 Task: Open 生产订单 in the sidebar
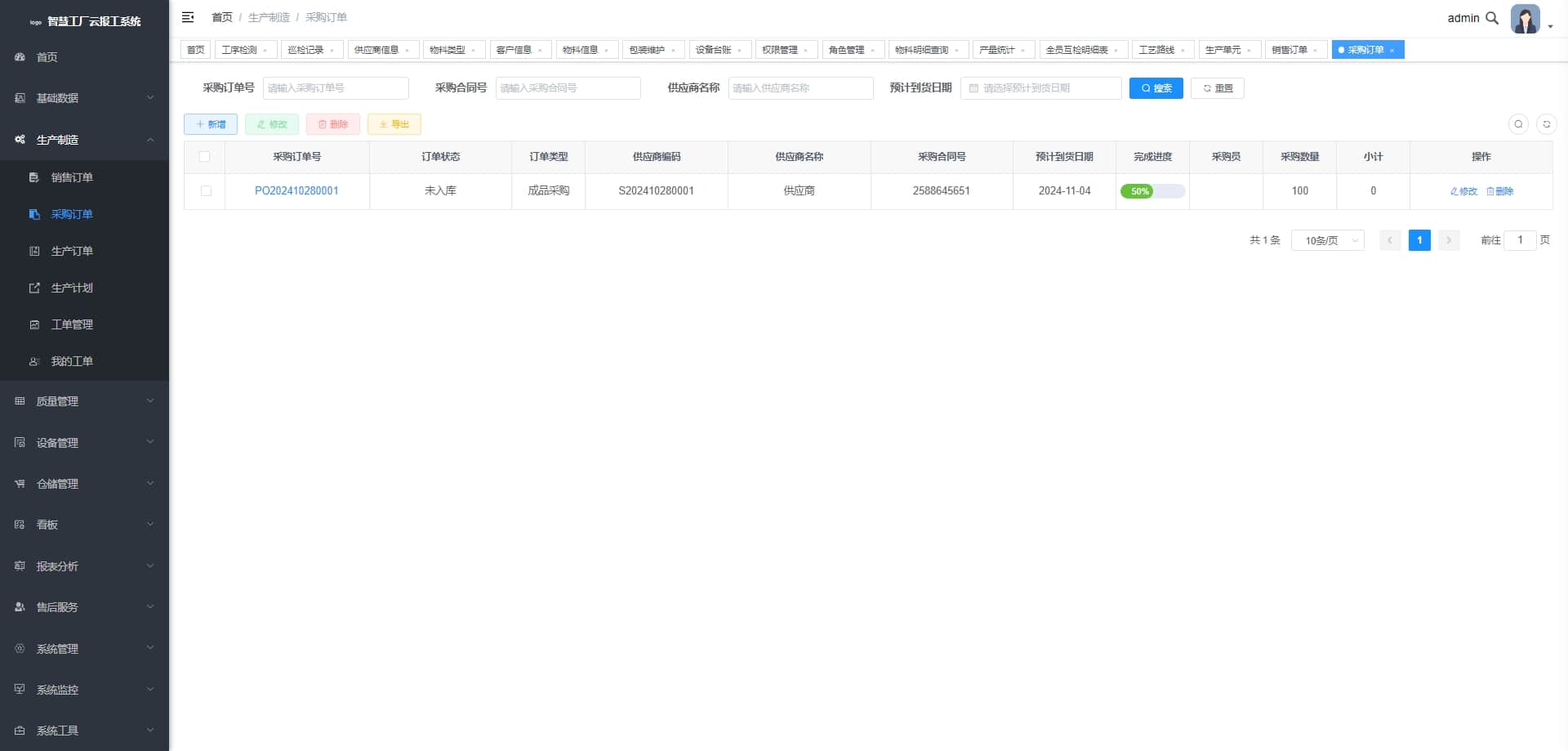pyautogui.click(x=85, y=251)
